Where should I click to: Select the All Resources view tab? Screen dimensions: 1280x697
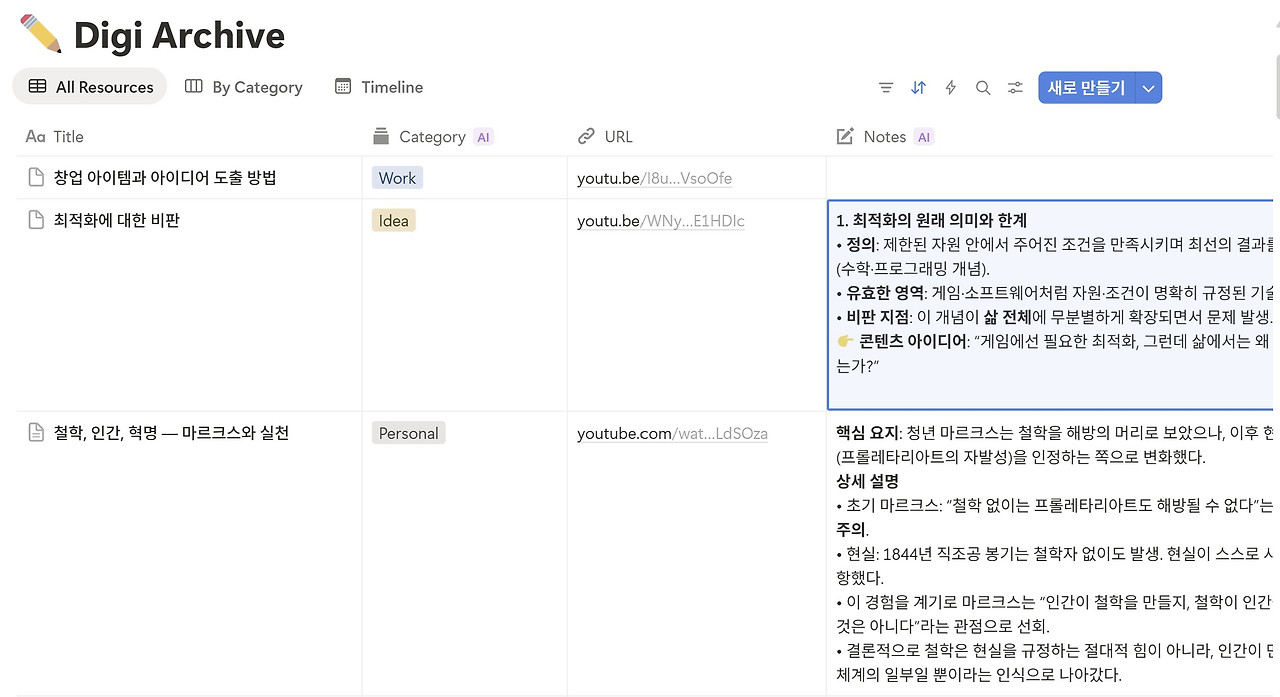coord(89,86)
